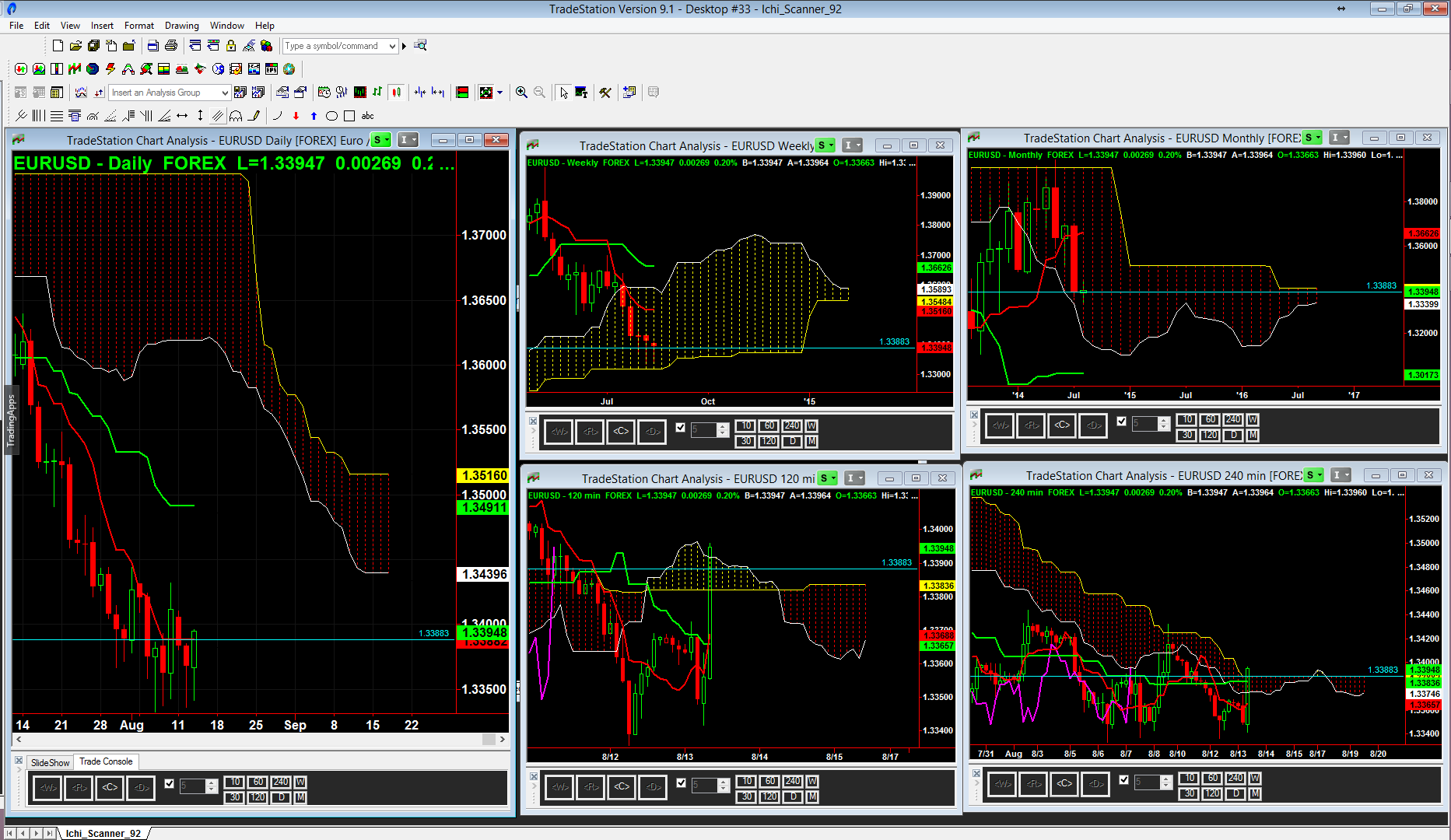Click the scroll right arrow under Daily chart
Image resolution: width=1451 pixels, height=840 pixels.
[x=503, y=740]
